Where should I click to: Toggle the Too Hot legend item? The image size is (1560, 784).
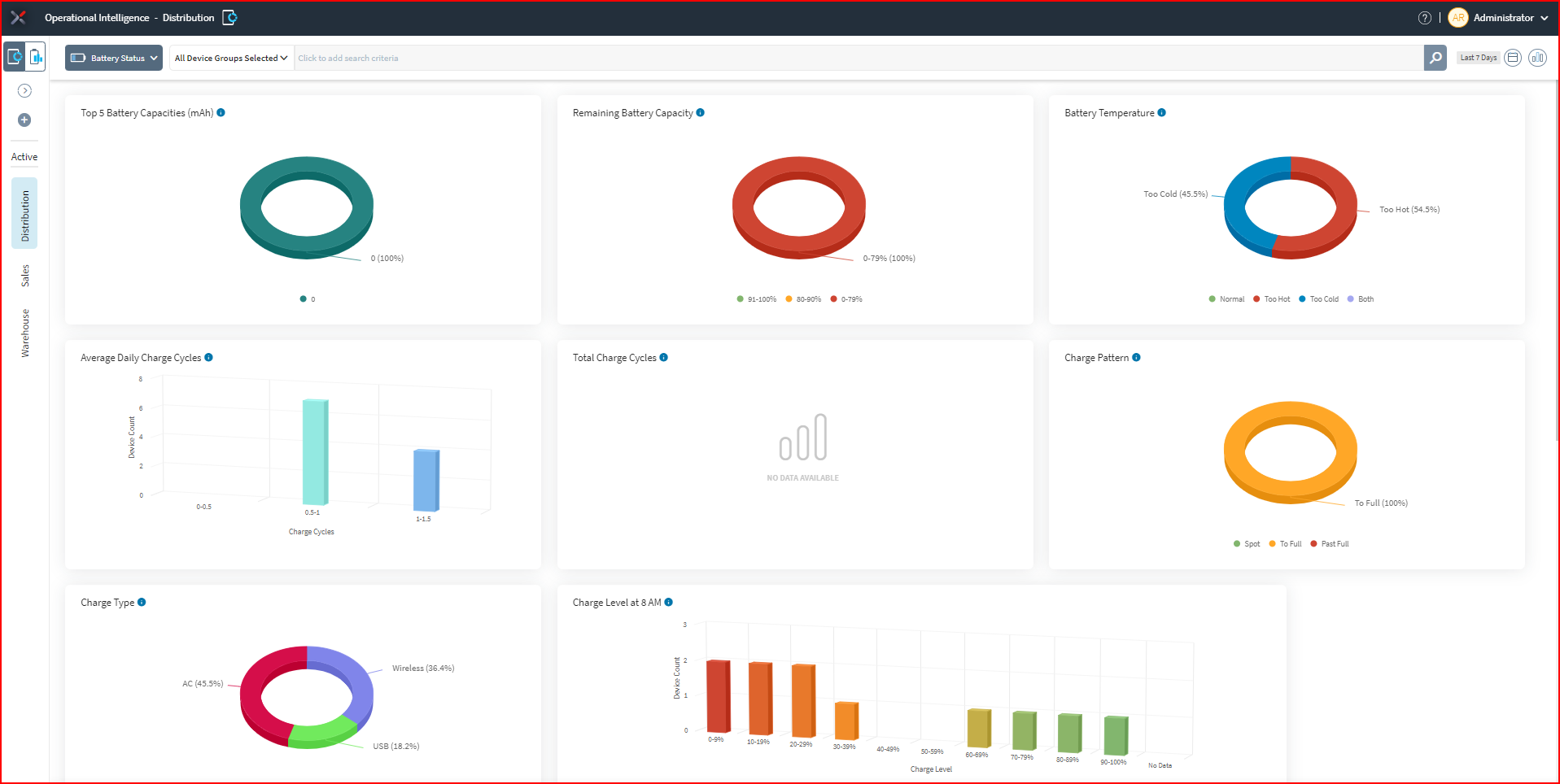[x=1271, y=299]
